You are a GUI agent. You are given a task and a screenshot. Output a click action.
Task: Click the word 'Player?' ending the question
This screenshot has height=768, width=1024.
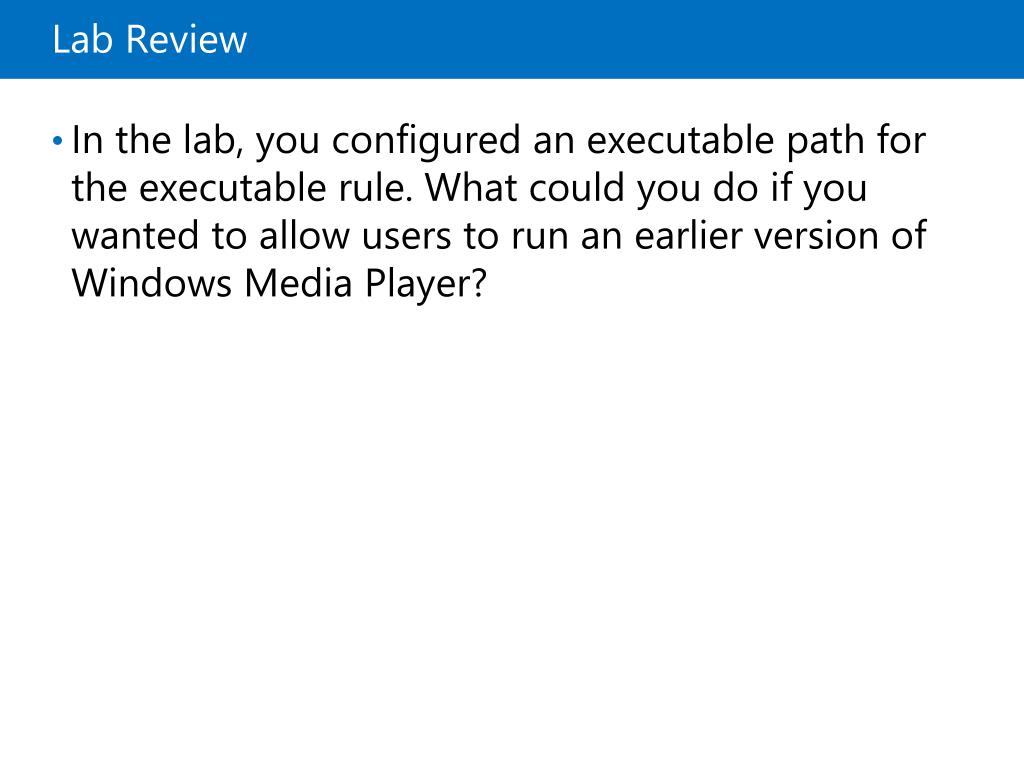click(x=426, y=283)
